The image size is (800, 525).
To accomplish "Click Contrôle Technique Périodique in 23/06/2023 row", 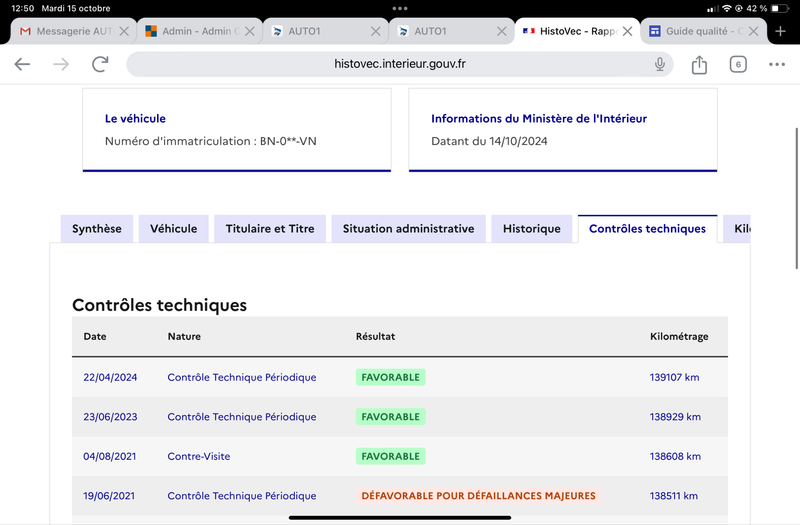I will click(242, 417).
